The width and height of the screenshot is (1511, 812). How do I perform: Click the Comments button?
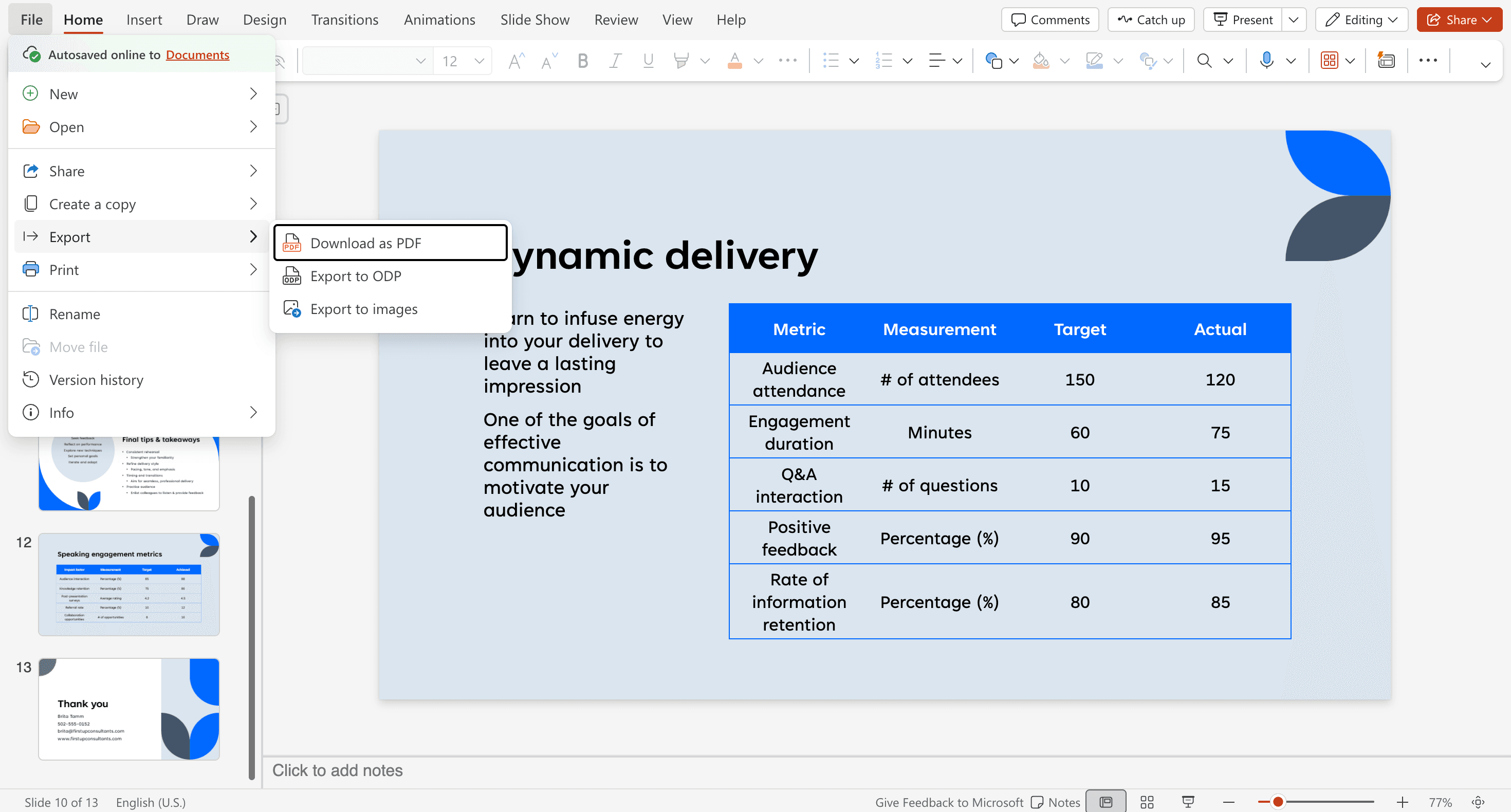pos(1050,20)
